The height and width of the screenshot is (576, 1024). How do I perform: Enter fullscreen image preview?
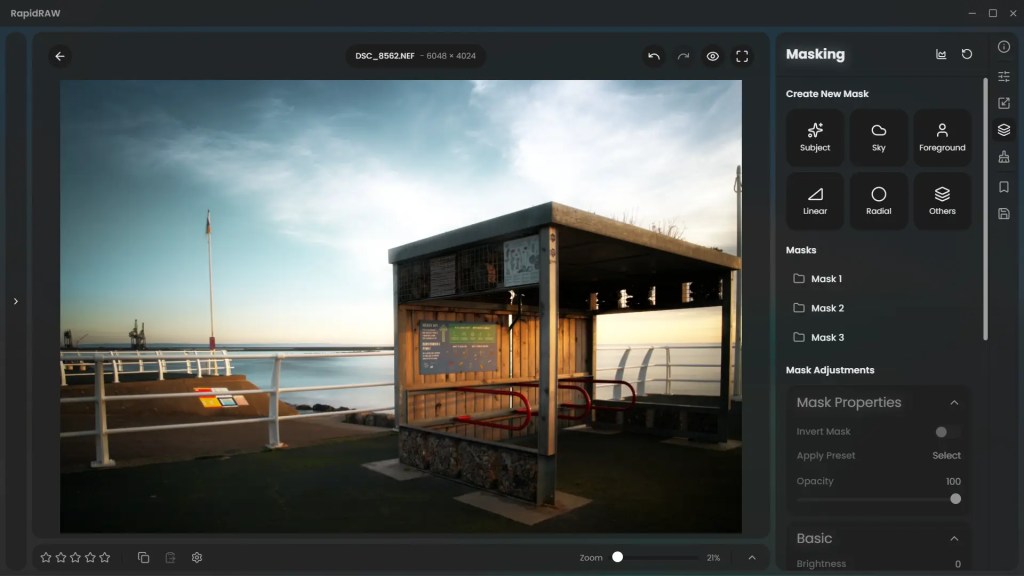point(742,57)
